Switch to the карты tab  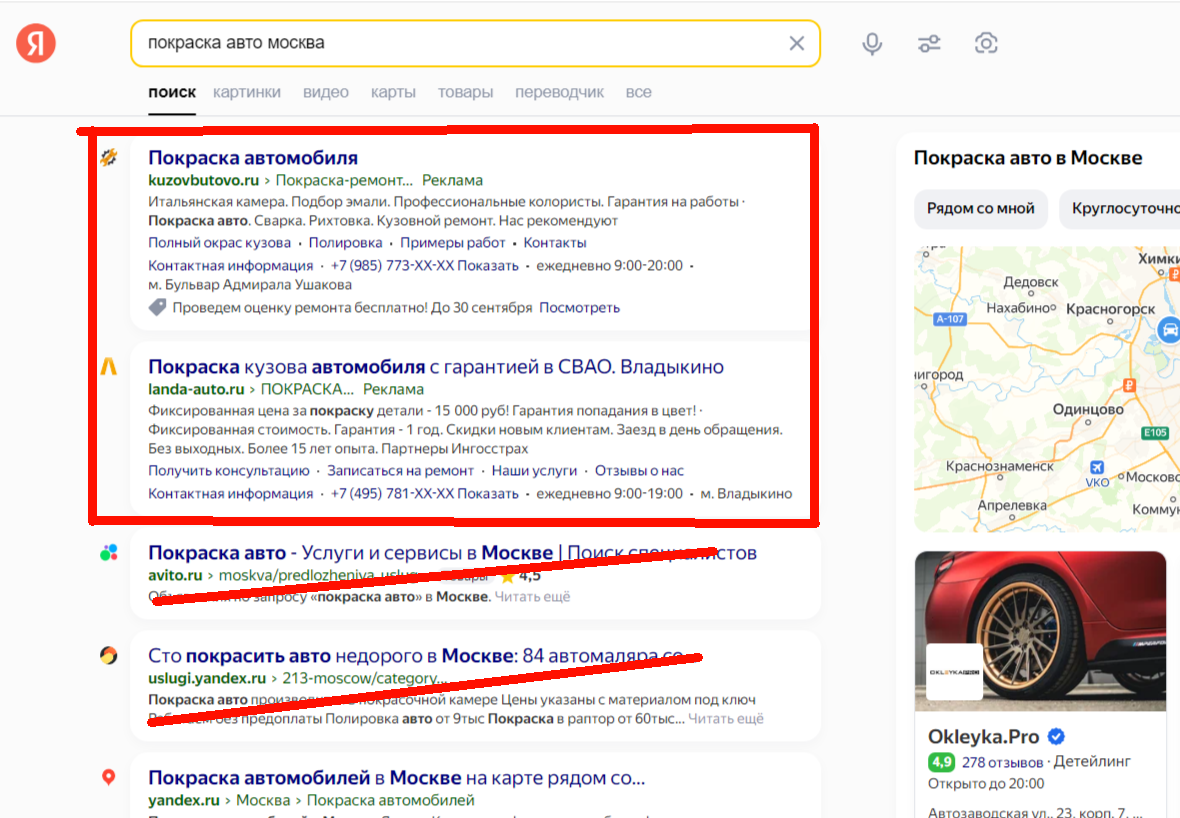(393, 92)
